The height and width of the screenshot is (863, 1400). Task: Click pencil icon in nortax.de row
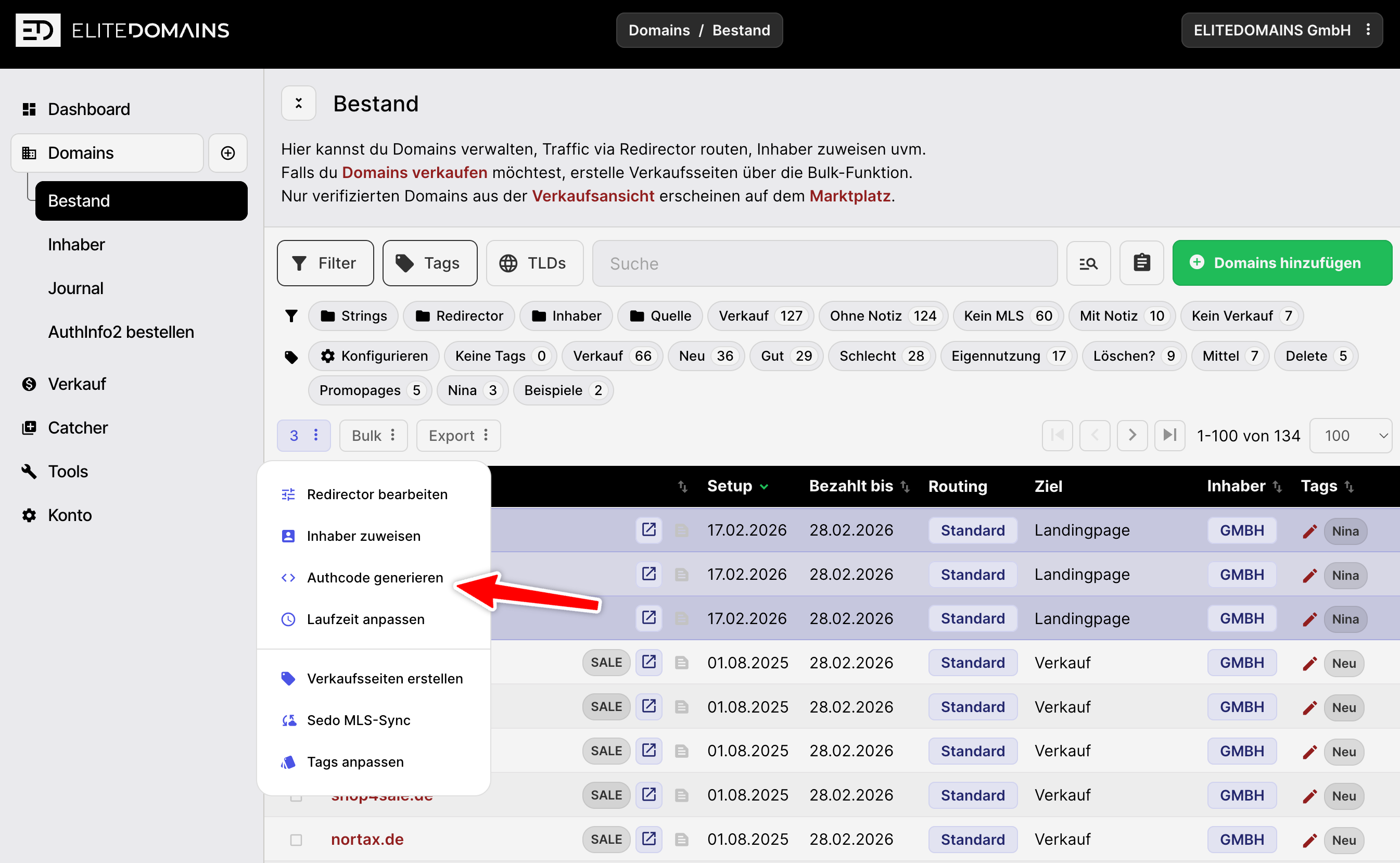[1310, 840]
